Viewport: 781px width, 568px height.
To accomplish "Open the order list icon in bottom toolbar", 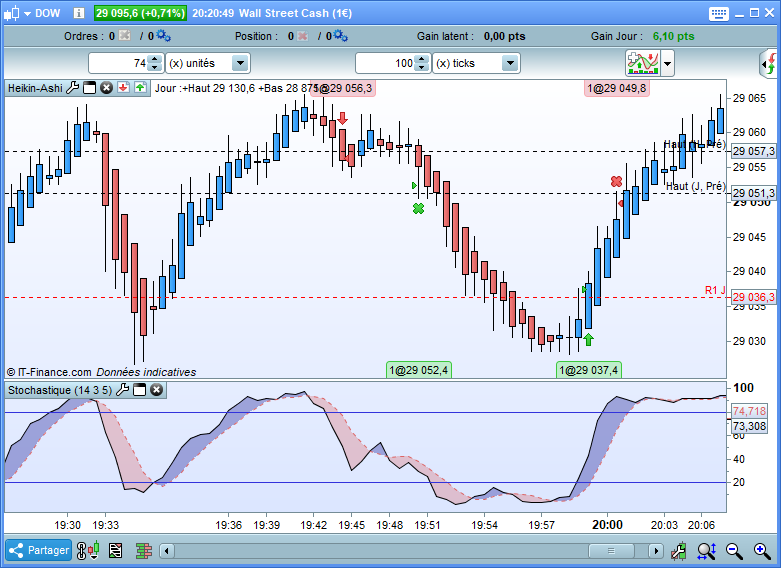I will 116,551.
